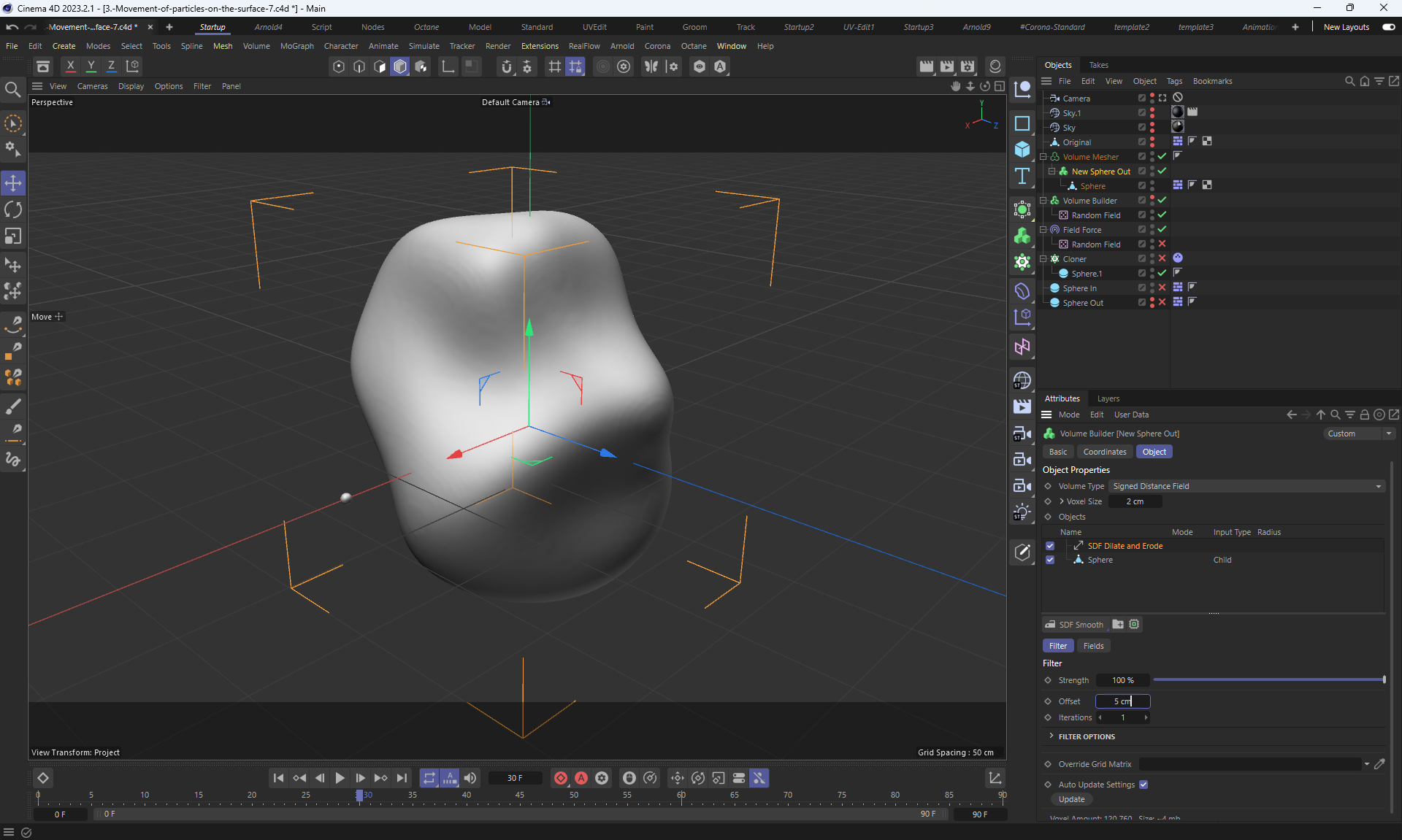Viewport: 1402px width, 840px height.
Task: Click the Offset input field
Action: (x=1122, y=701)
